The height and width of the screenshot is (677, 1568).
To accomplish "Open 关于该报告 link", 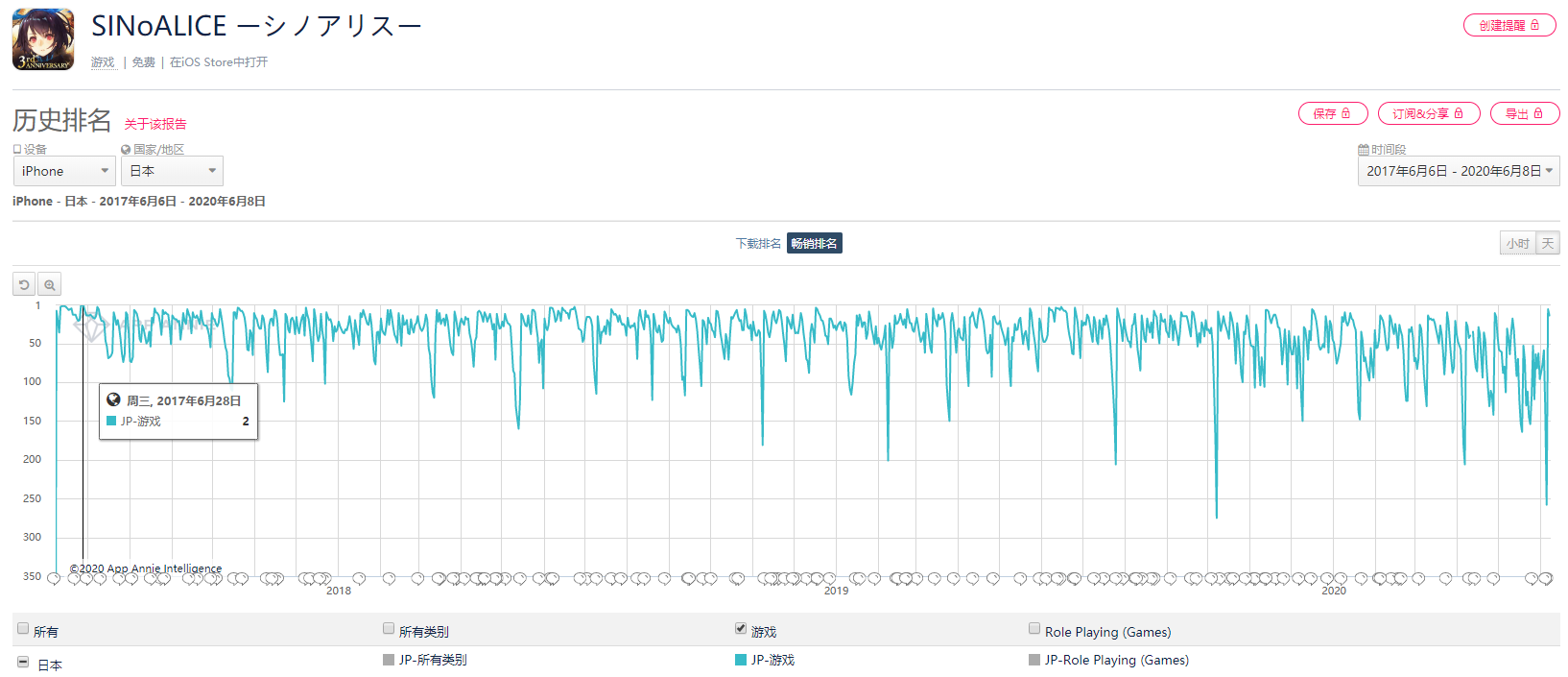I will pyautogui.click(x=155, y=124).
